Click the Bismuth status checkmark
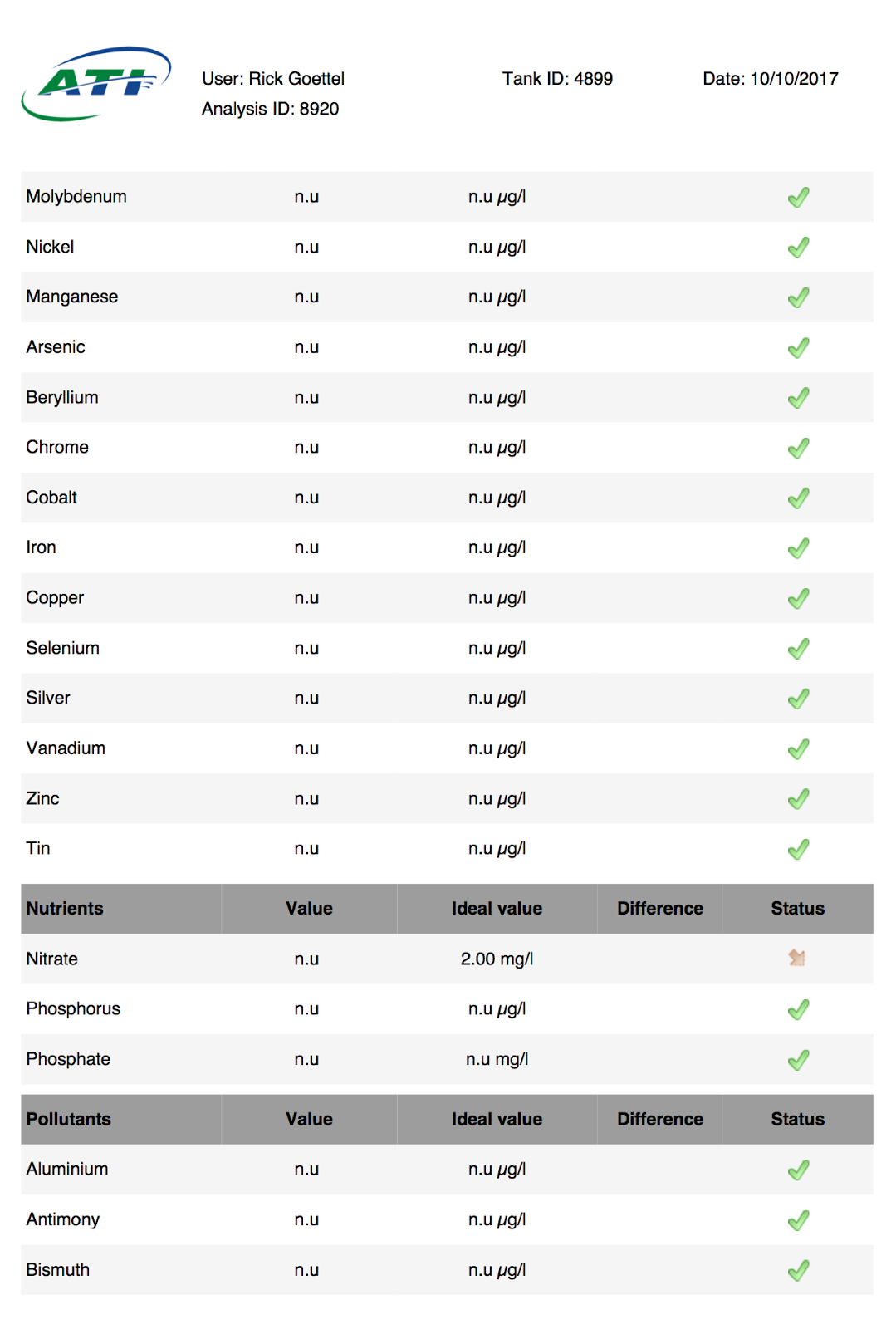 pyautogui.click(x=798, y=1270)
